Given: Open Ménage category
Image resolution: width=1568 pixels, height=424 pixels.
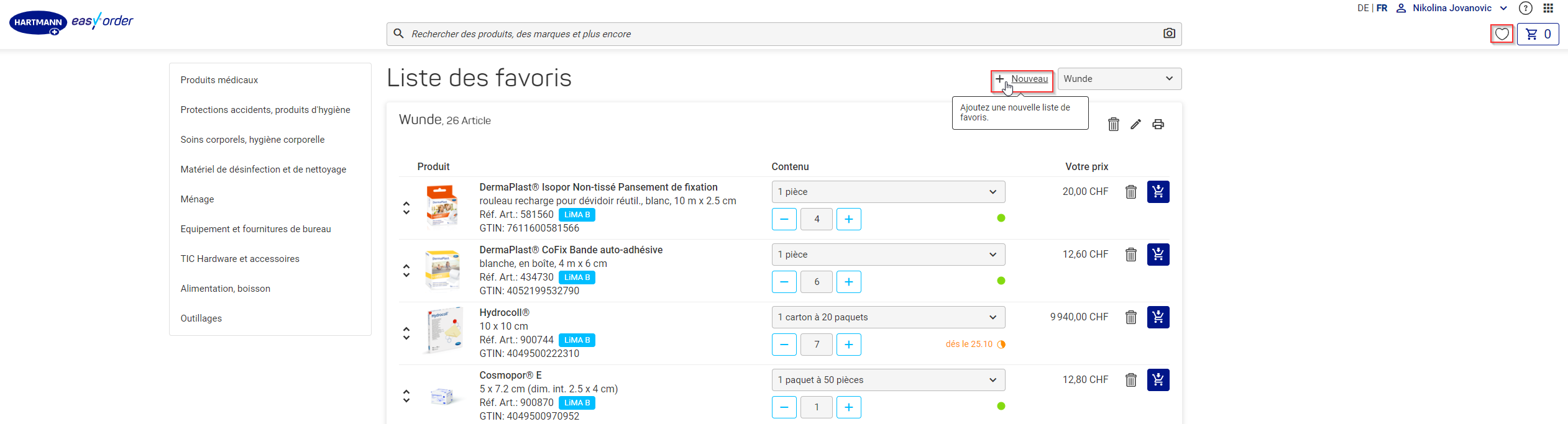Looking at the screenshot, I should pyautogui.click(x=197, y=199).
